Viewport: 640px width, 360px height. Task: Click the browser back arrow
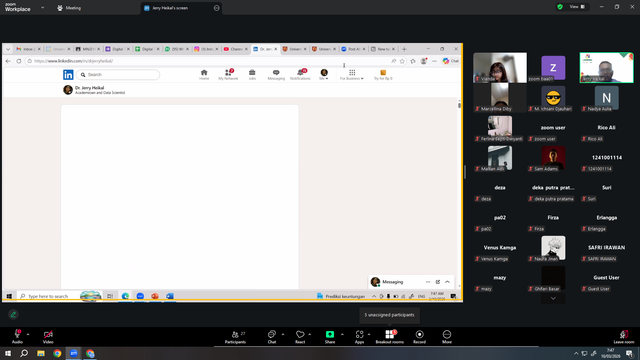pos(8,61)
